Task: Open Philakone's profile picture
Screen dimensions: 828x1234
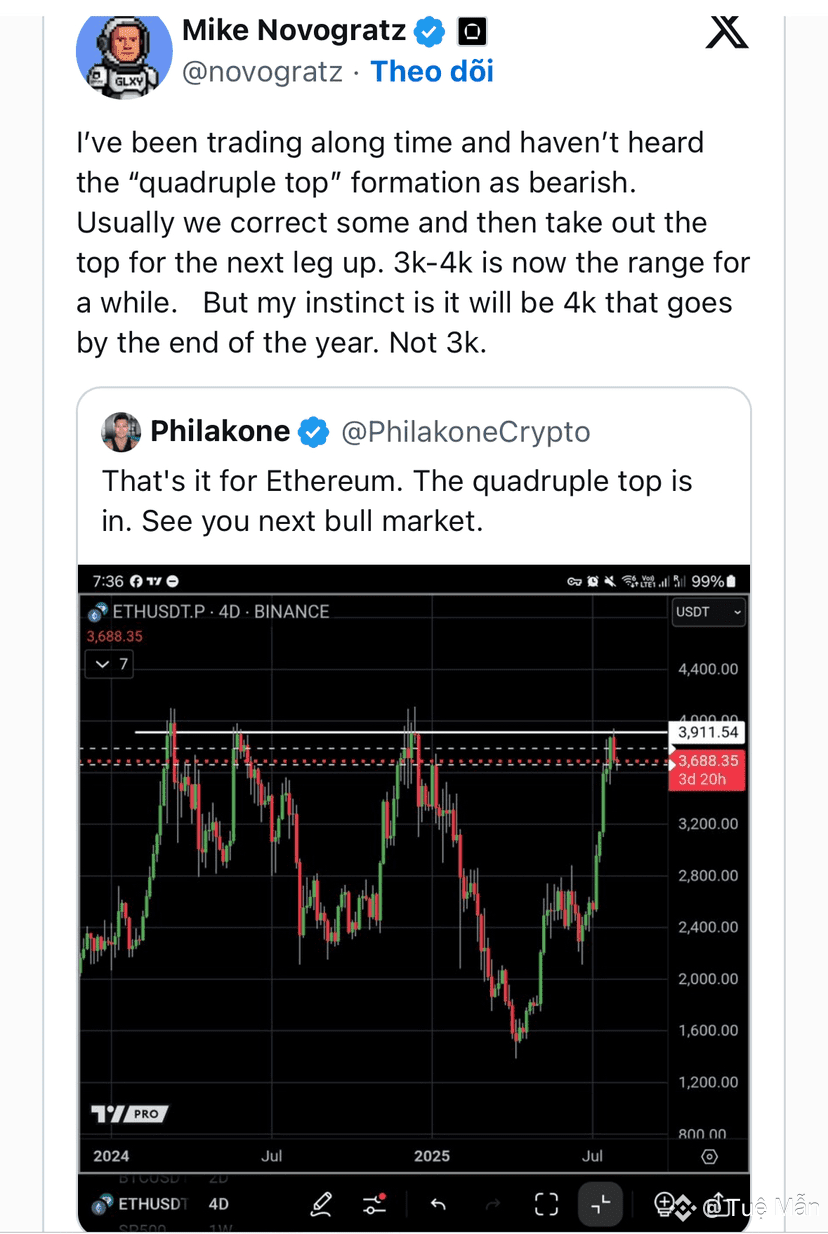Action: [x=121, y=431]
